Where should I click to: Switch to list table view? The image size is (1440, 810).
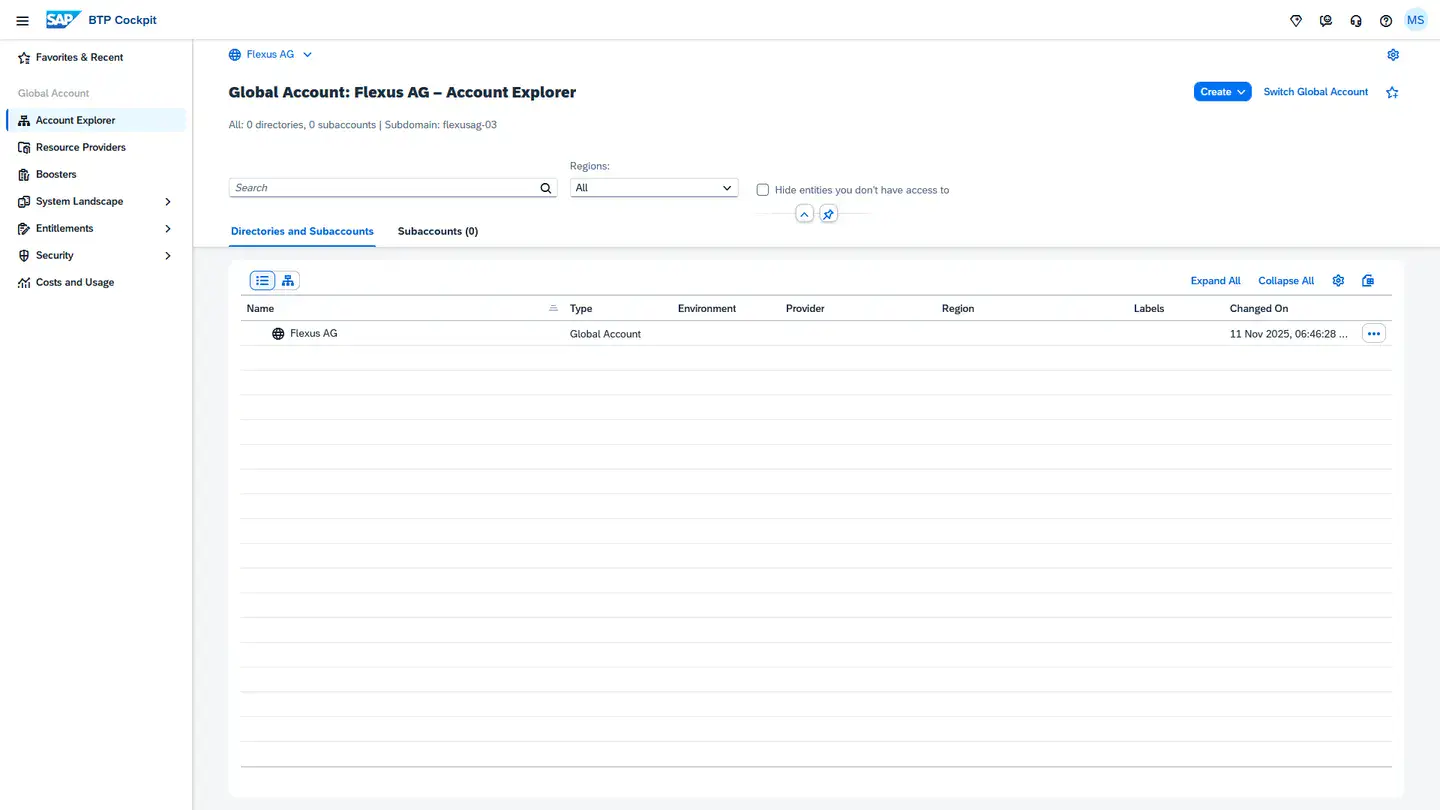coord(262,281)
